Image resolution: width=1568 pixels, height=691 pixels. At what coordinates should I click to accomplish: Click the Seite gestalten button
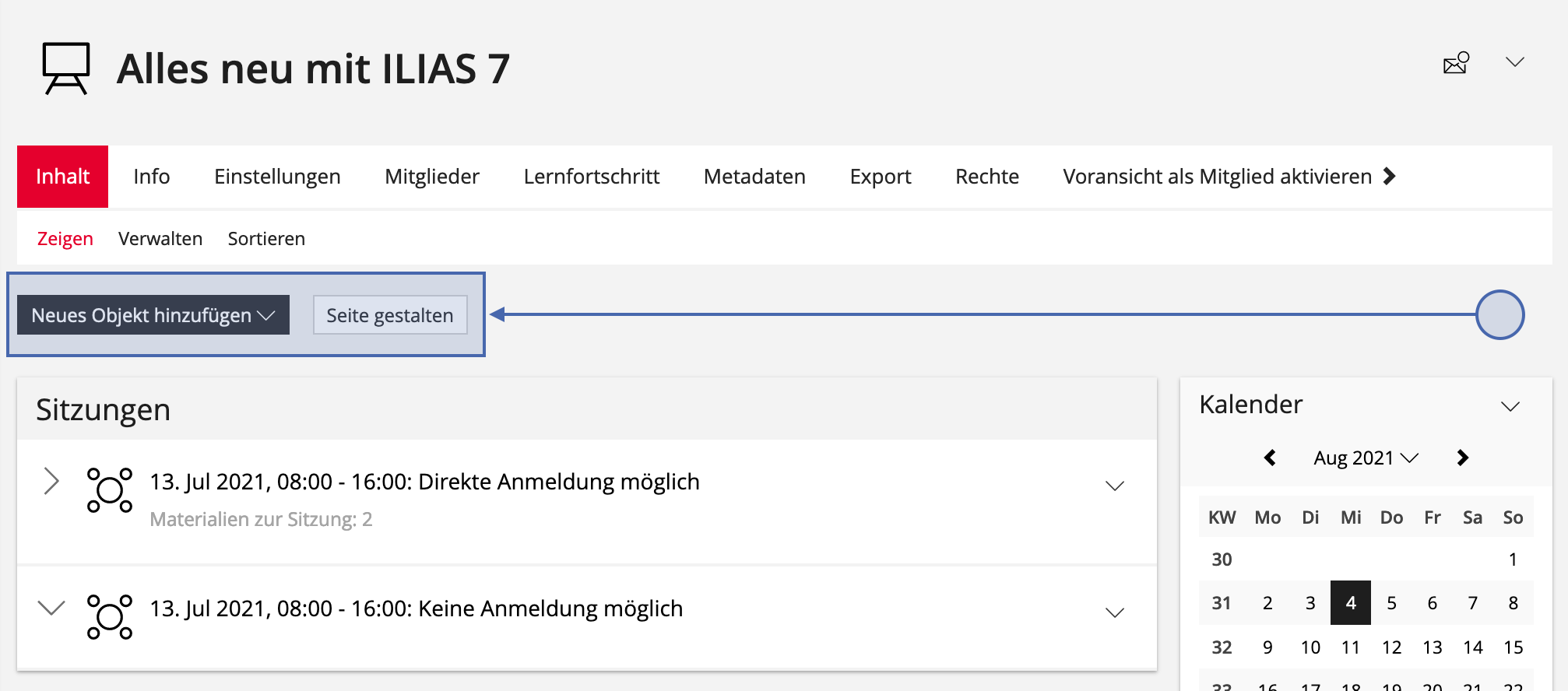coord(390,315)
